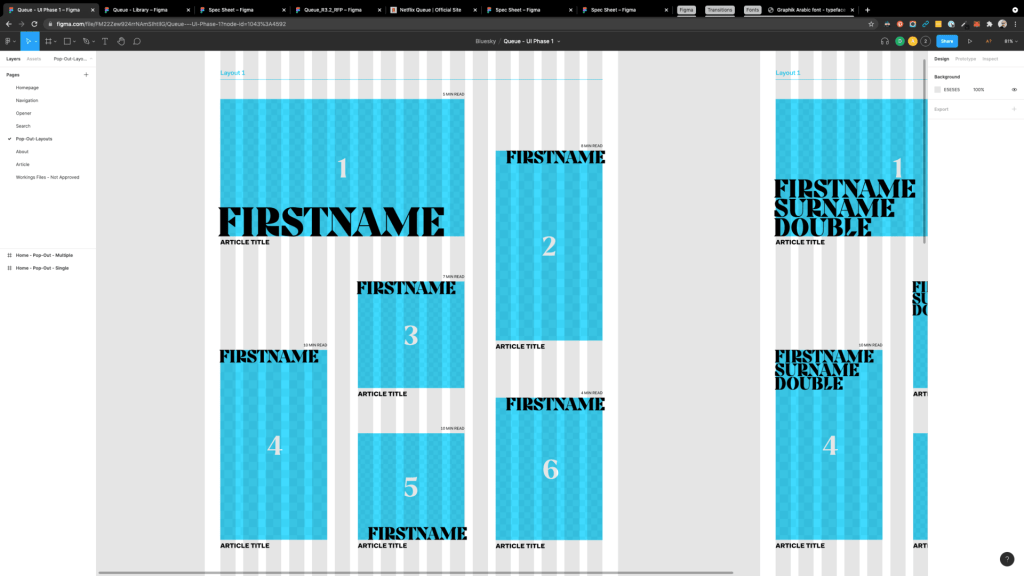Select the Comment tool
Image resolution: width=1024 pixels, height=576 pixels.
[x=137, y=41]
